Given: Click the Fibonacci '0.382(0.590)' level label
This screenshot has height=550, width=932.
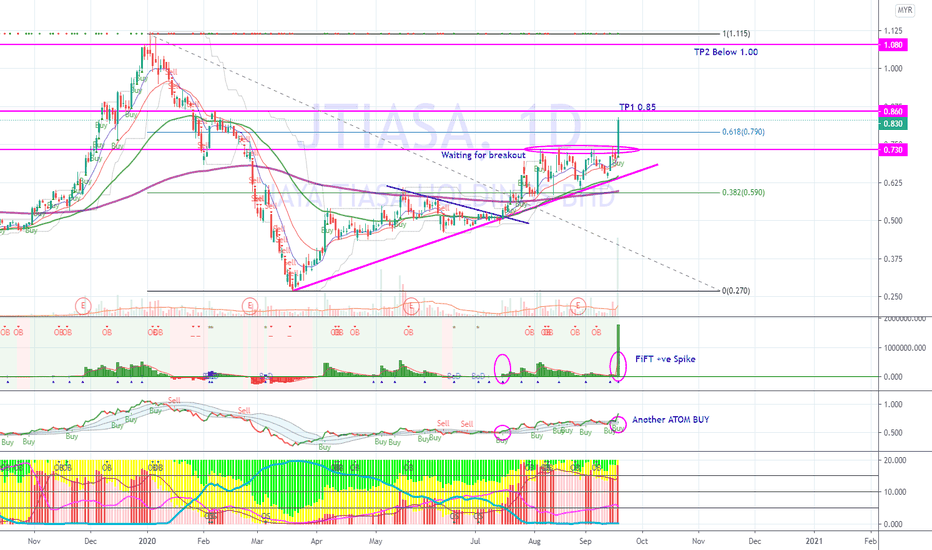Looking at the screenshot, I should tap(743, 193).
